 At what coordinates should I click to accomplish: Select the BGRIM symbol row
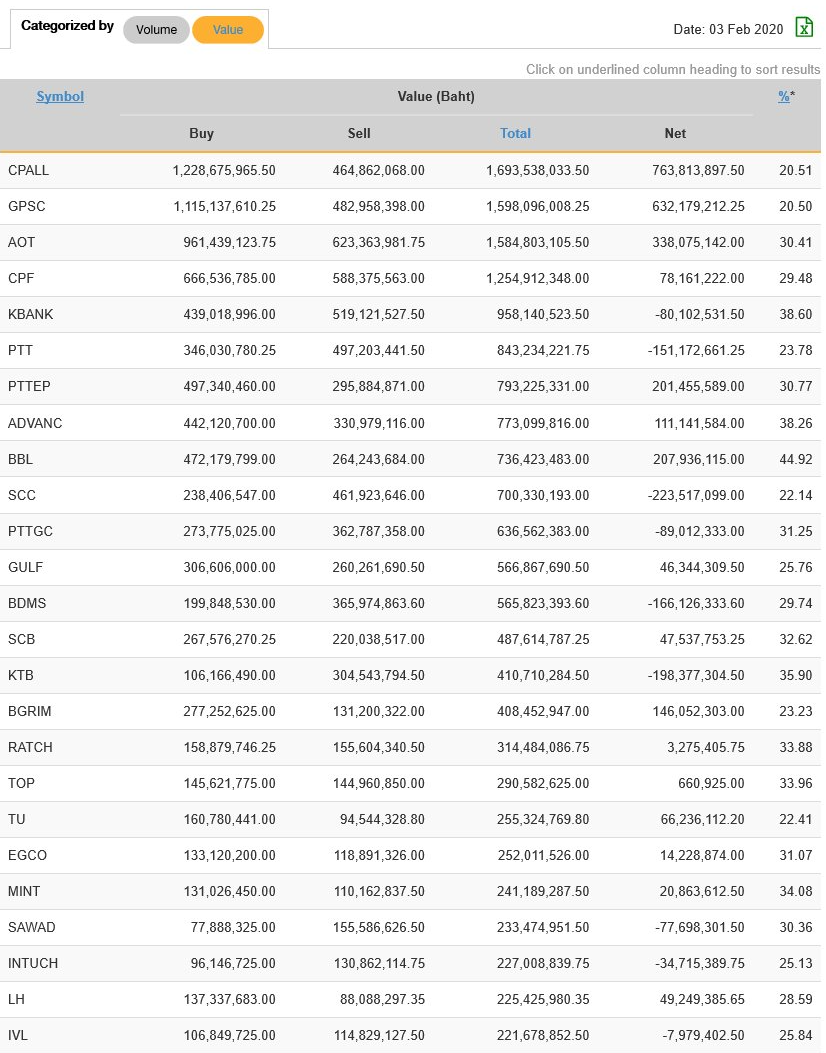coord(30,711)
